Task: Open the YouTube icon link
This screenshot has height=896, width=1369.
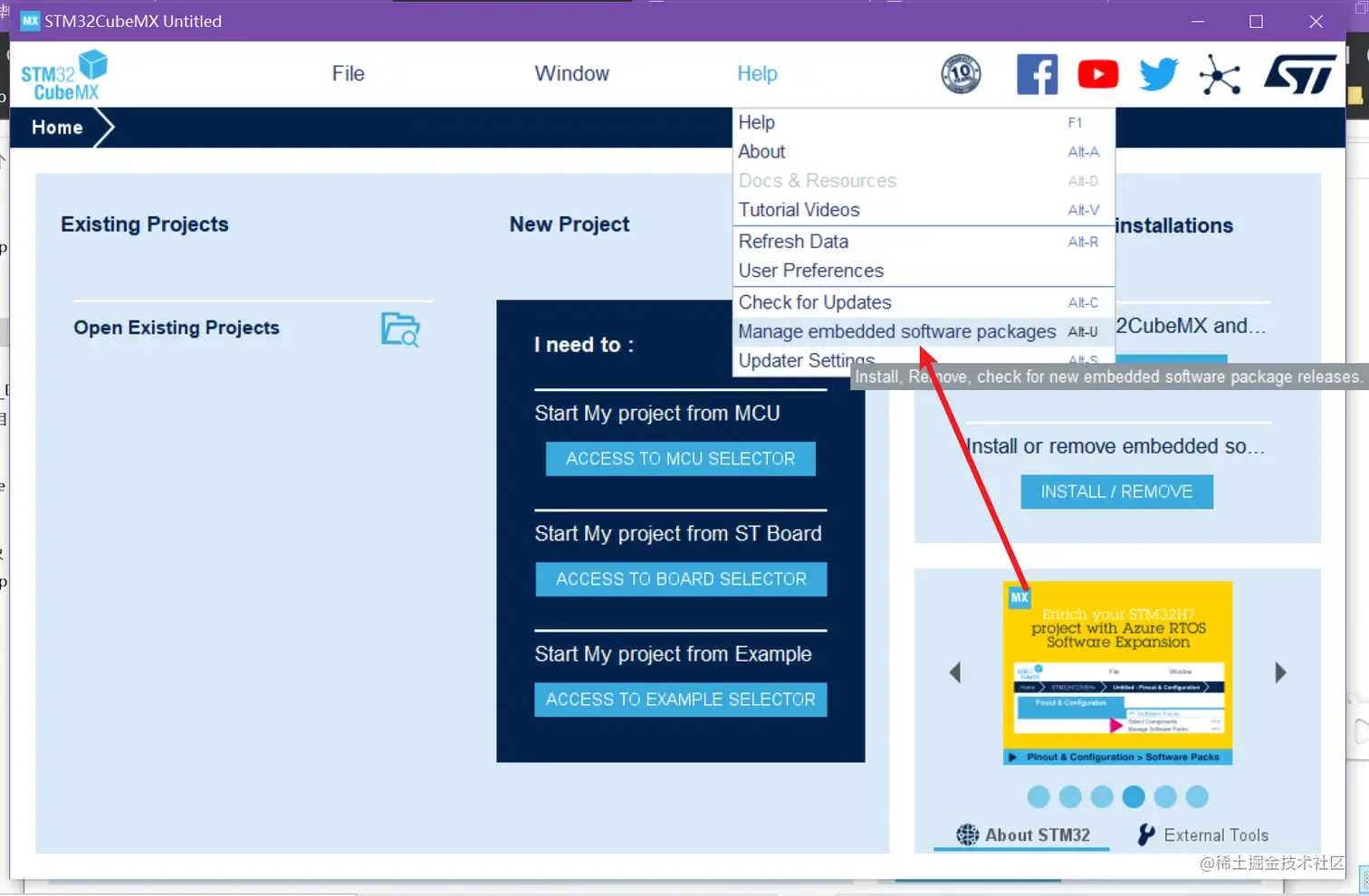Action: tap(1097, 74)
